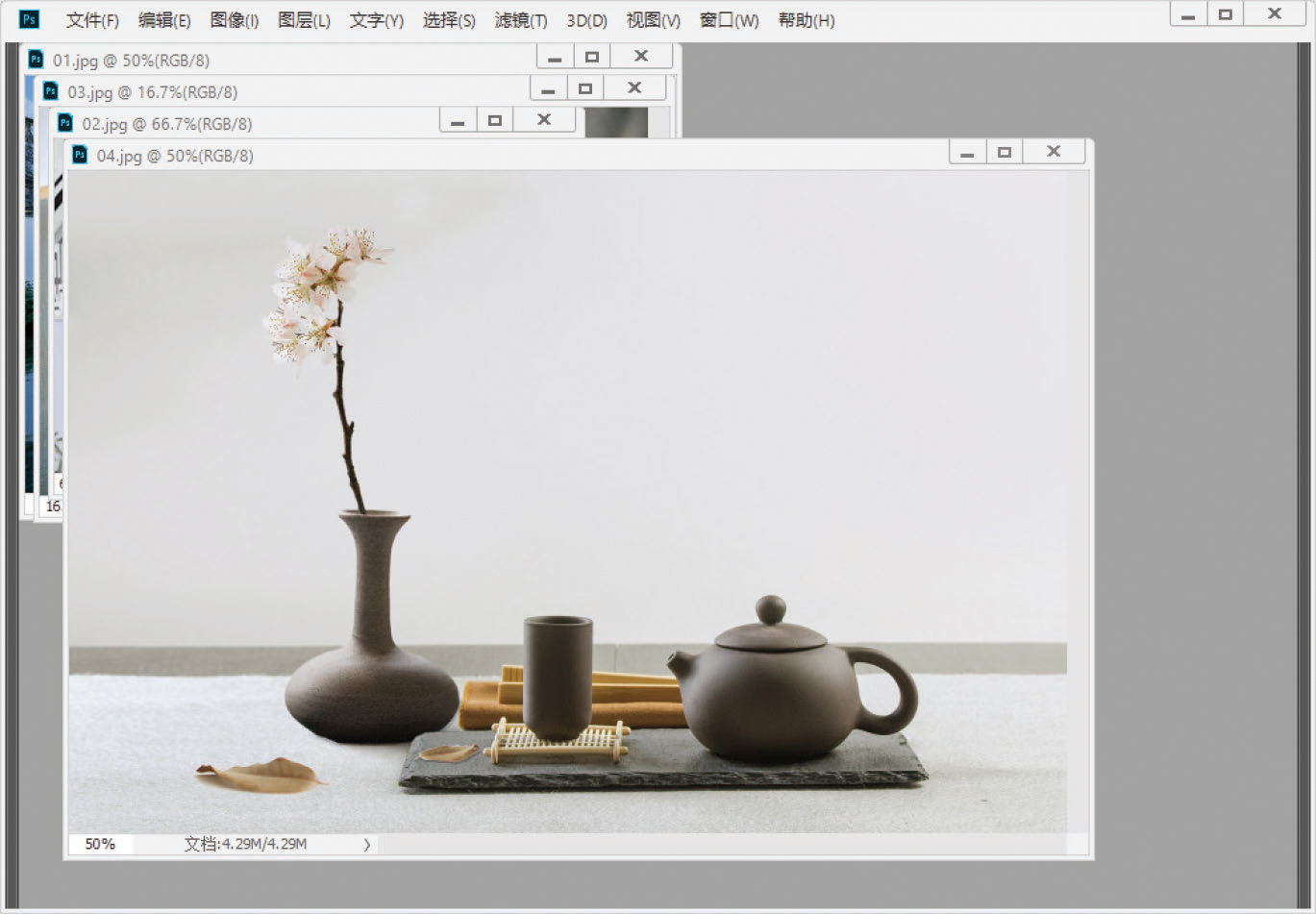
Task: Click the Ps icon of the 01.jpg window
Action: tap(37, 60)
